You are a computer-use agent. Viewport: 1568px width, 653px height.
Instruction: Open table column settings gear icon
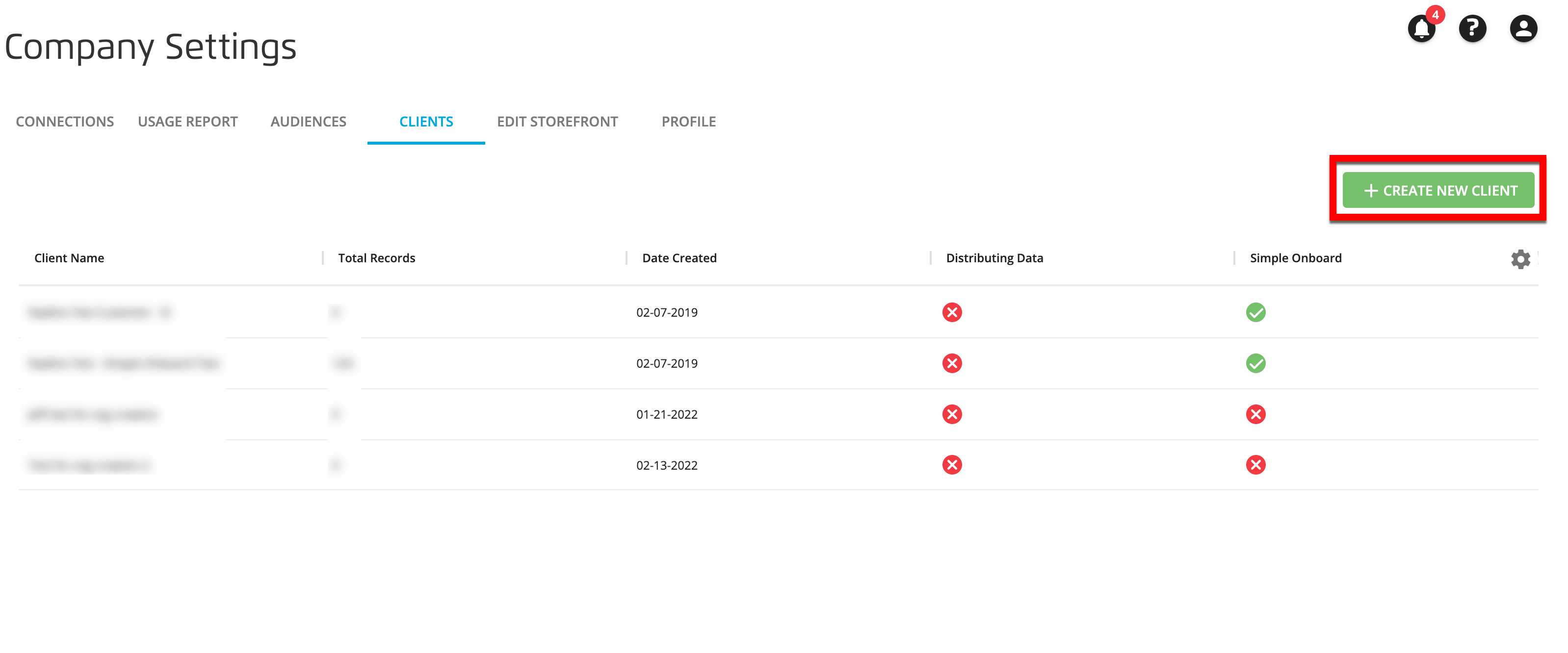(x=1520, y=259)
